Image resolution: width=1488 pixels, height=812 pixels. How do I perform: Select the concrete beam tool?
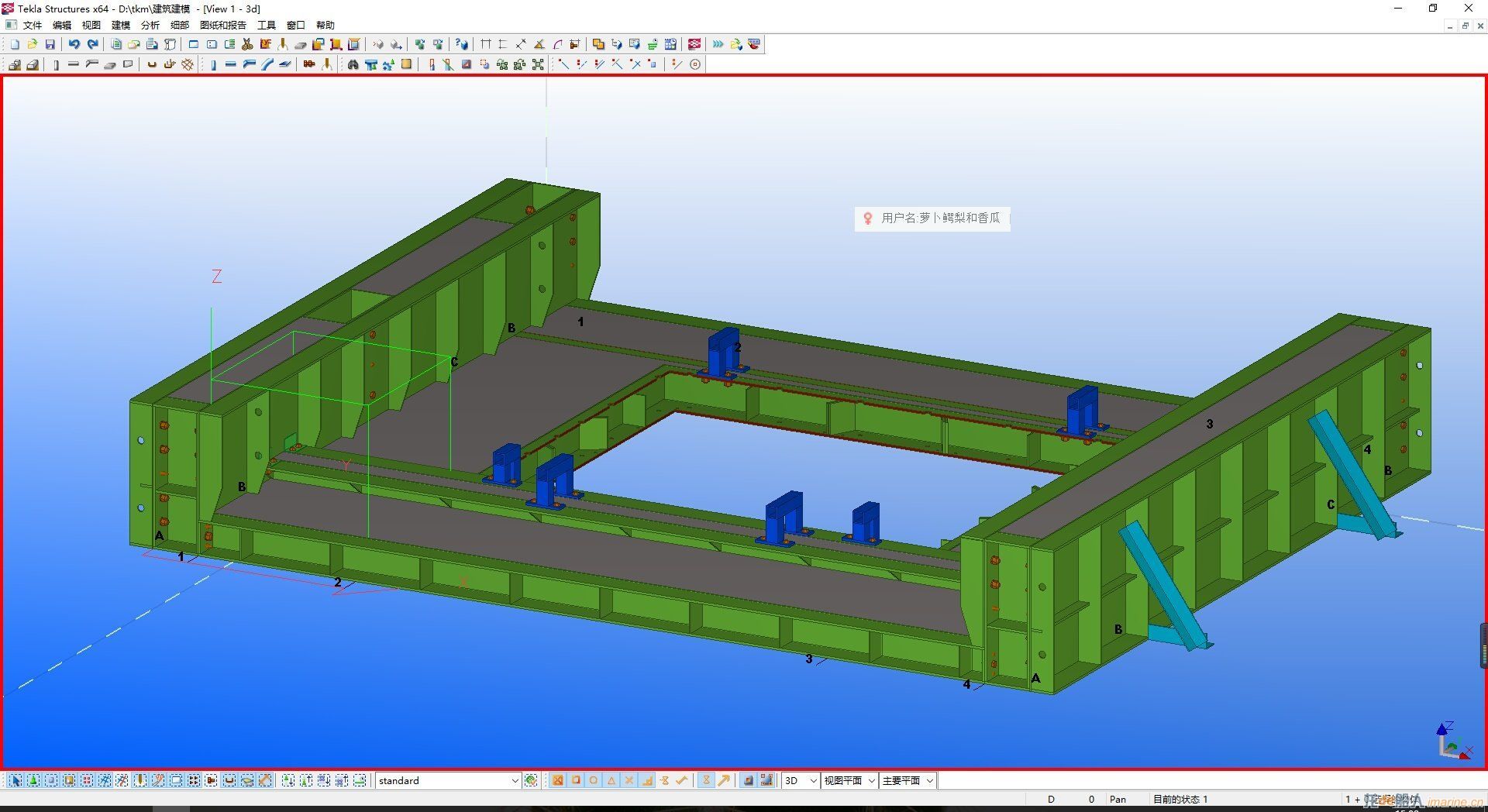(73, 64)
